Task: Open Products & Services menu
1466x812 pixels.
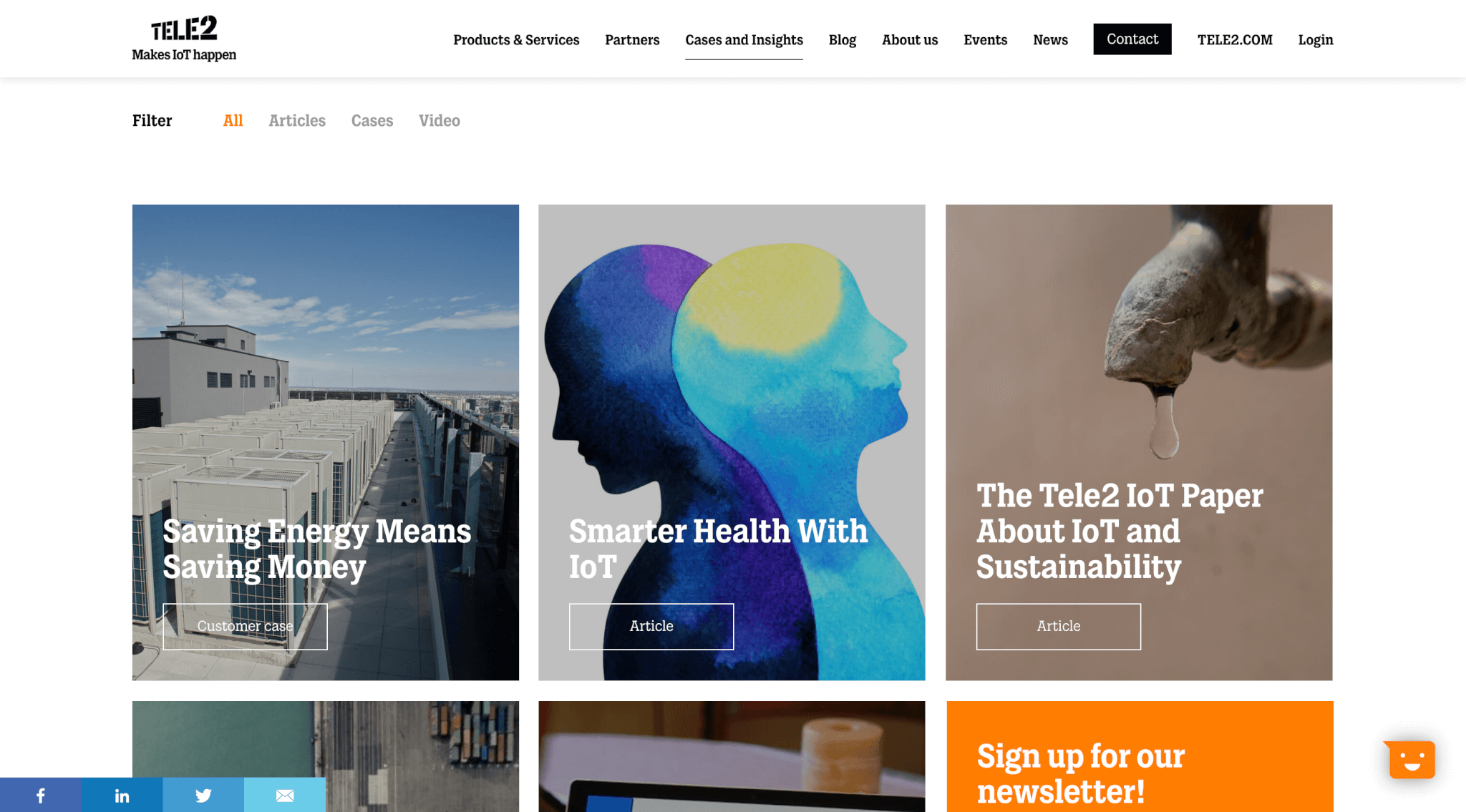Action: (516, 40)
